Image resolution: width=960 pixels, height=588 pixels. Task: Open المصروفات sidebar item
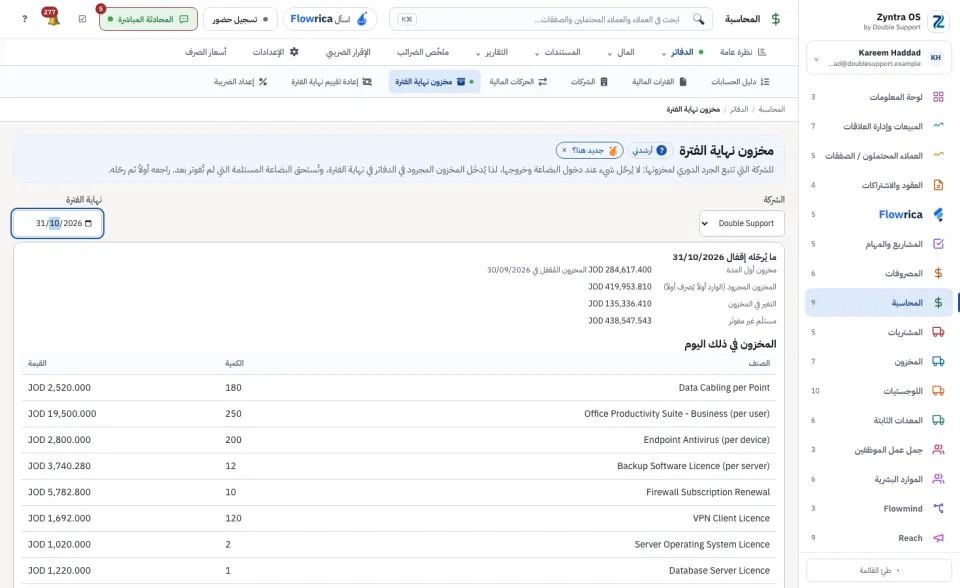tap(879, 273)
